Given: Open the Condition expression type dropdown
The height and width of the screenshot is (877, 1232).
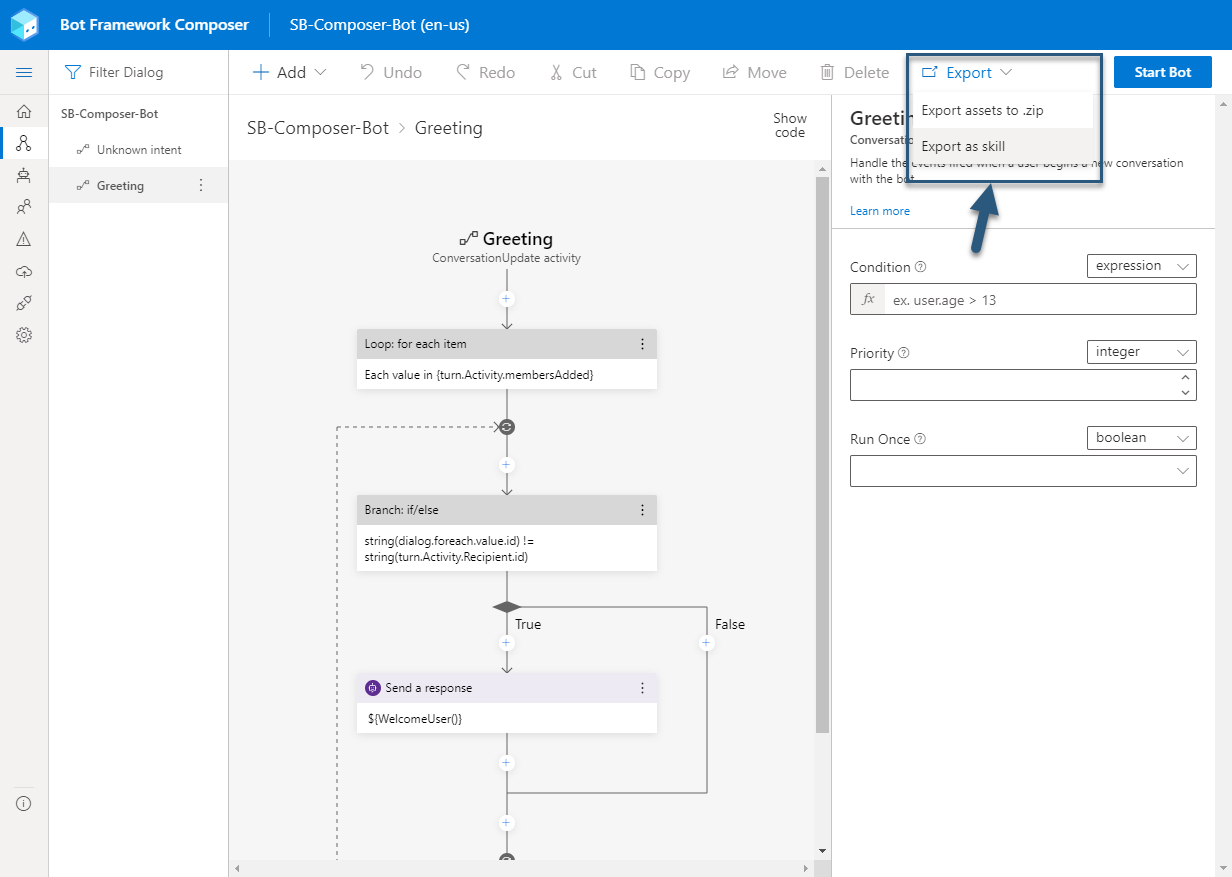Looking at the screenshot, I should tap(1141, 266).
